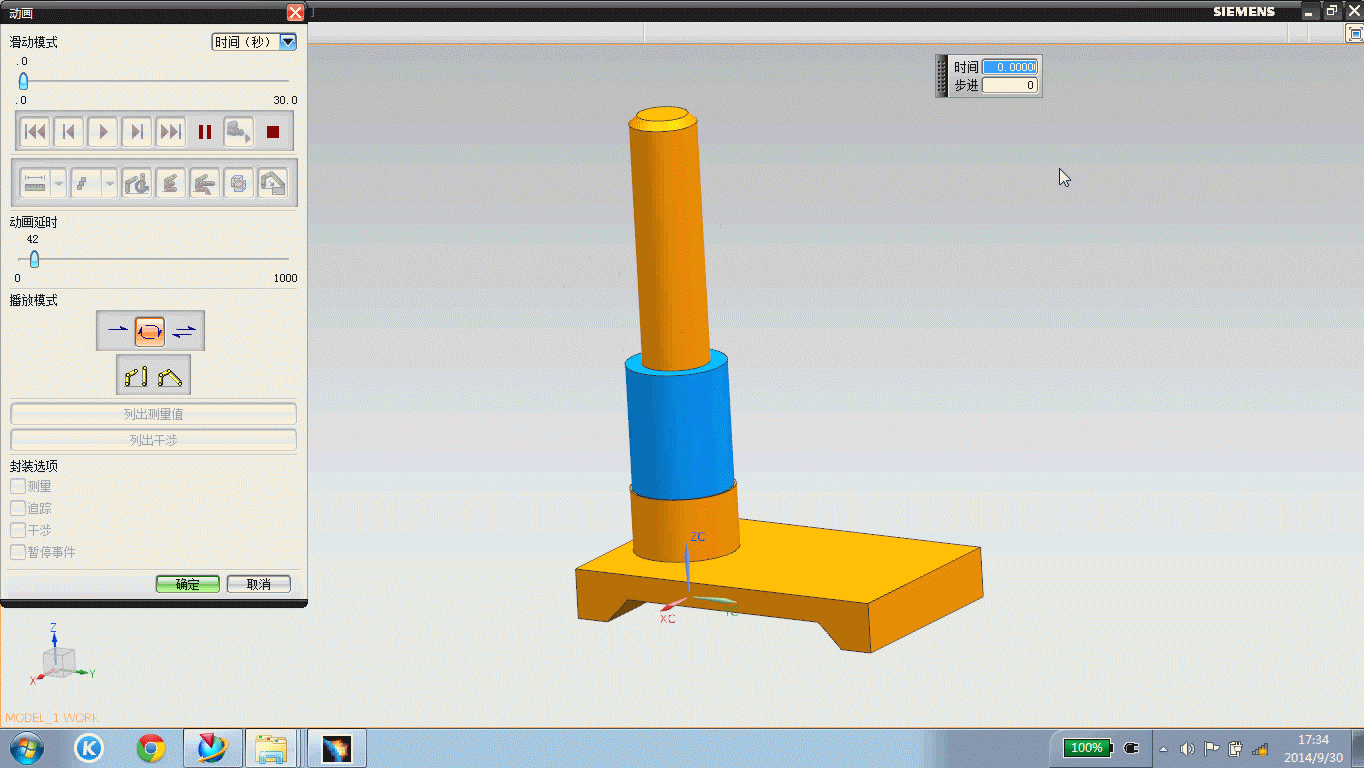The height and width of the screenshot is (768, 1366).
Task: Select loop playback mode
Action: click(150, 330)
